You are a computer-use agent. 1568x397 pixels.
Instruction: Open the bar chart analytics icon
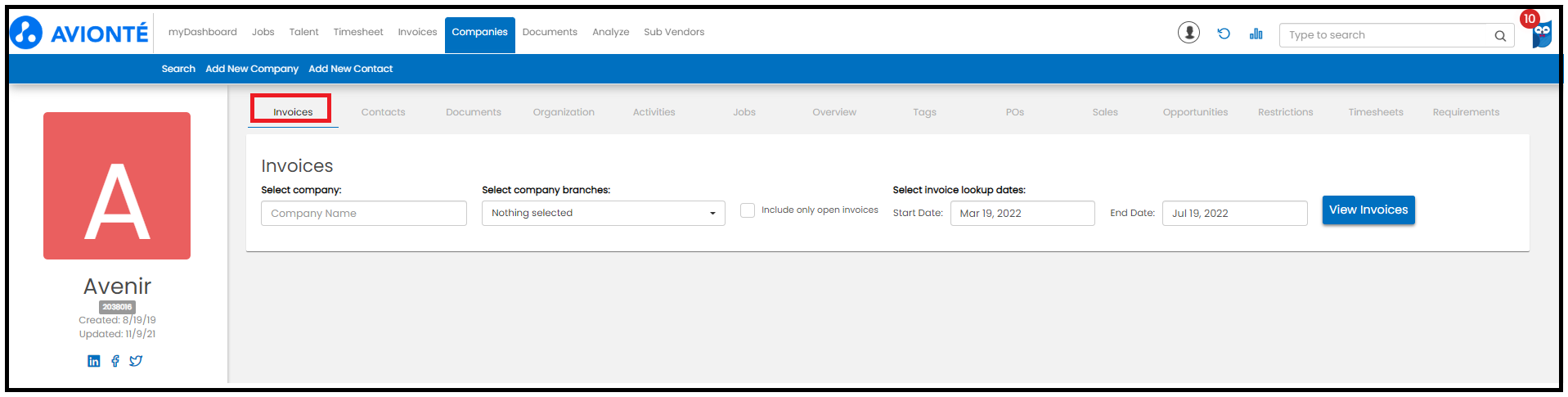(1256, 34)
